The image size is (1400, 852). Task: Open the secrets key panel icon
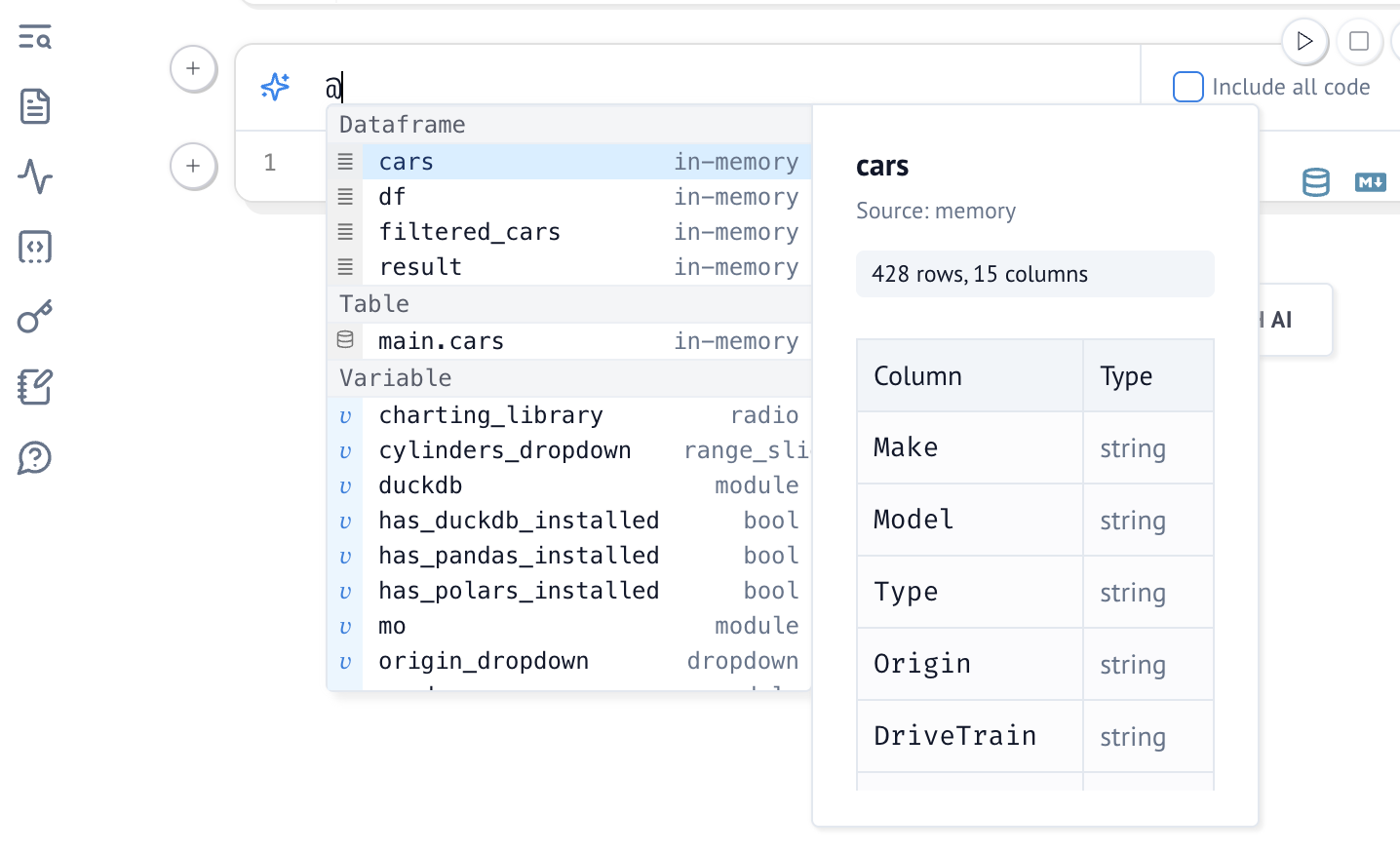35,317
